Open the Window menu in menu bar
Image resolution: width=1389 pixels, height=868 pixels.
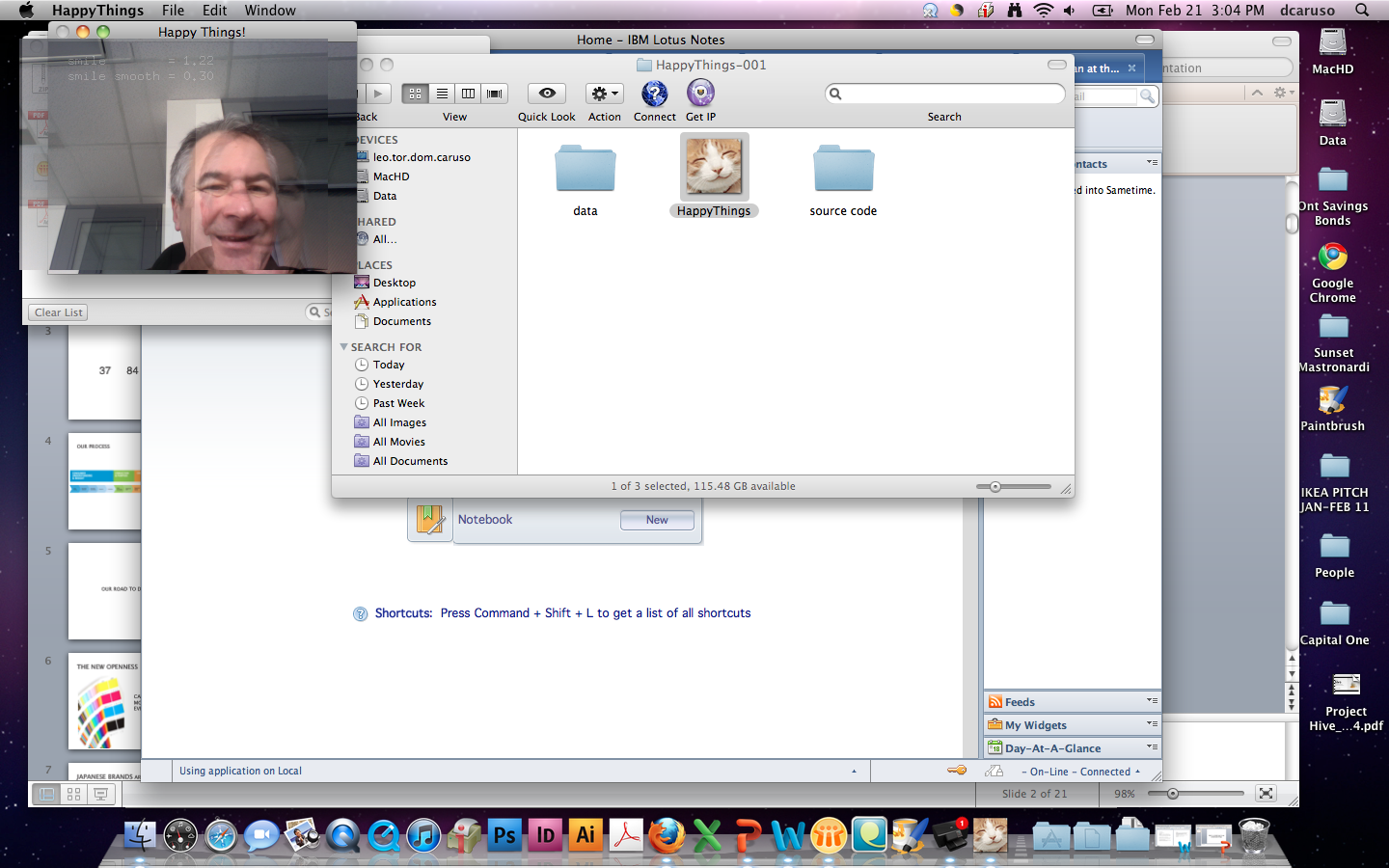pyautogui.click(x=270, y=11)
